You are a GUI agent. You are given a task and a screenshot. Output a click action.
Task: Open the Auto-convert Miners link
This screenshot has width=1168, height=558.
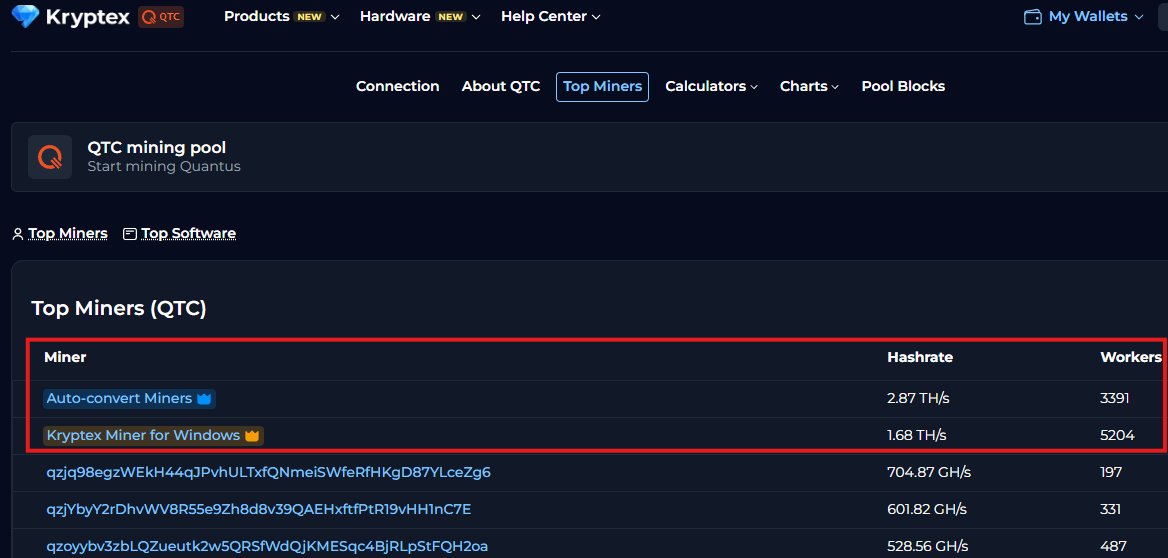pyautogui.click(x=119, y=399)
